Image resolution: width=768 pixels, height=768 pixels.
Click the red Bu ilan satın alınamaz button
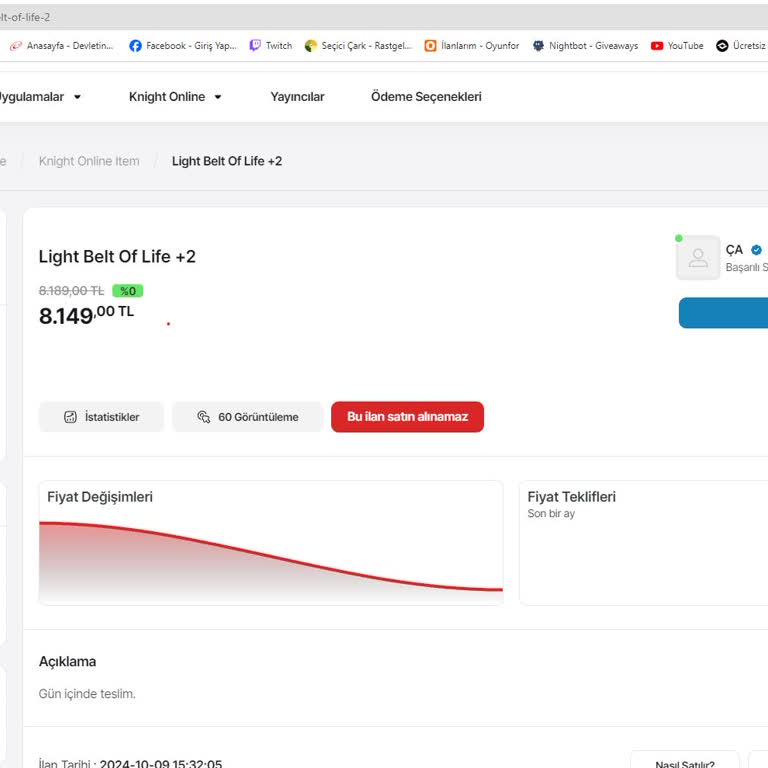click(408, 417)
